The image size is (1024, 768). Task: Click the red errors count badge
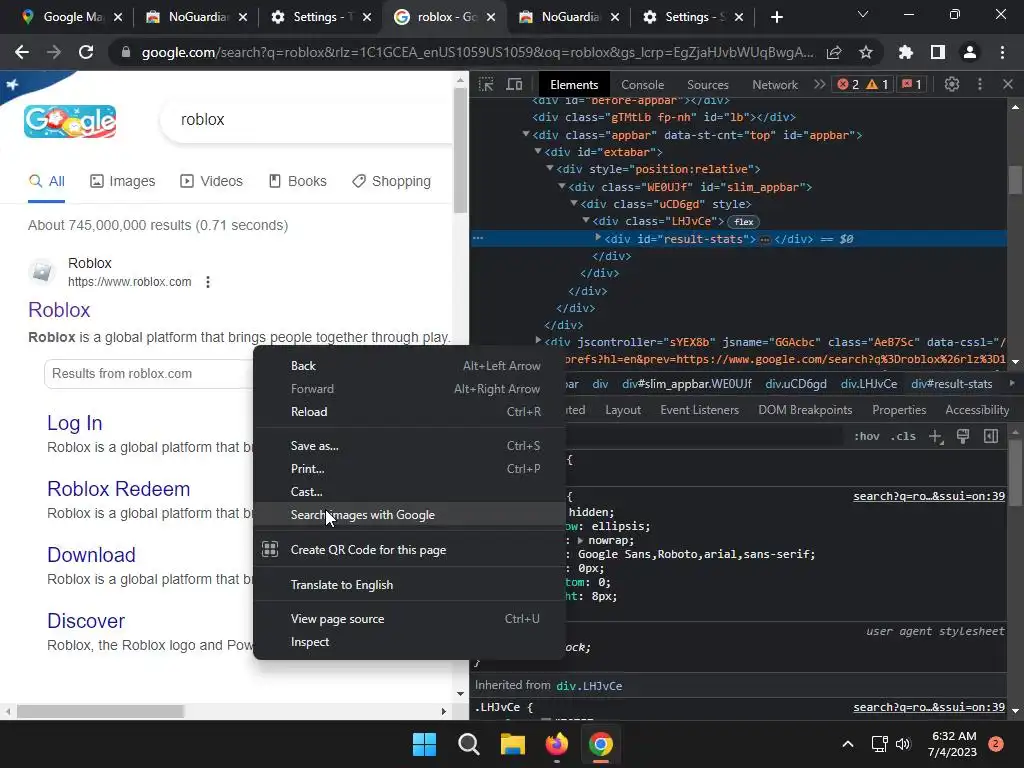pyautogui.click(x=848, y=84)
